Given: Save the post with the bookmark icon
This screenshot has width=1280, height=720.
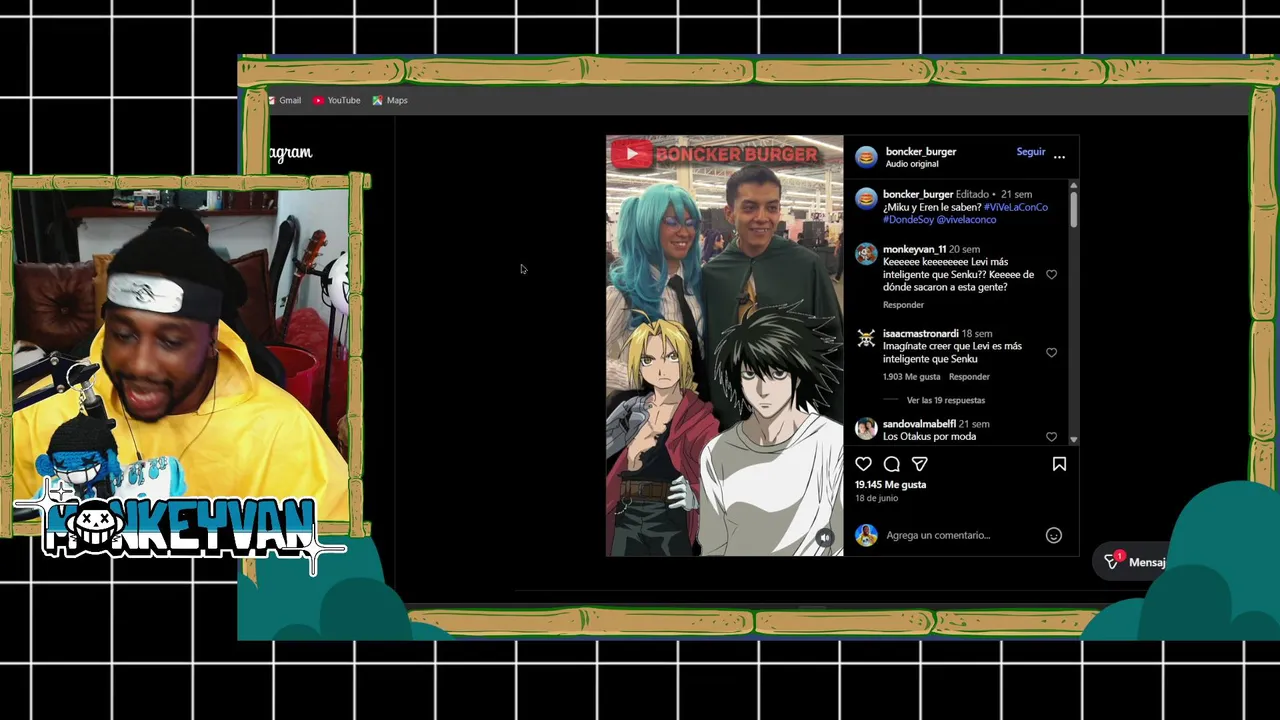Looking at the screenshot, I should point(1059,464).
